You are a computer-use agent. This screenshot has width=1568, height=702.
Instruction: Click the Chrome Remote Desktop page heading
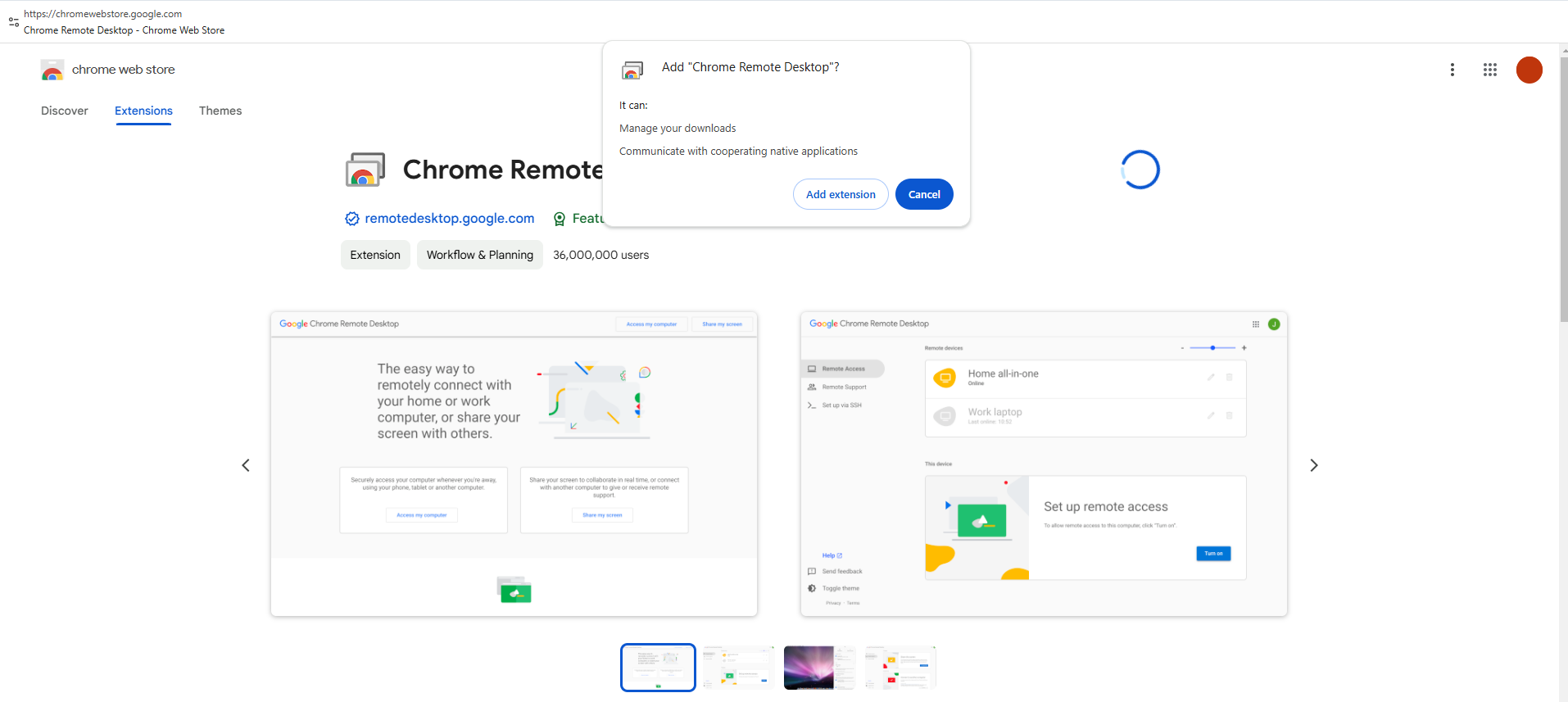[x=503, y=170]
